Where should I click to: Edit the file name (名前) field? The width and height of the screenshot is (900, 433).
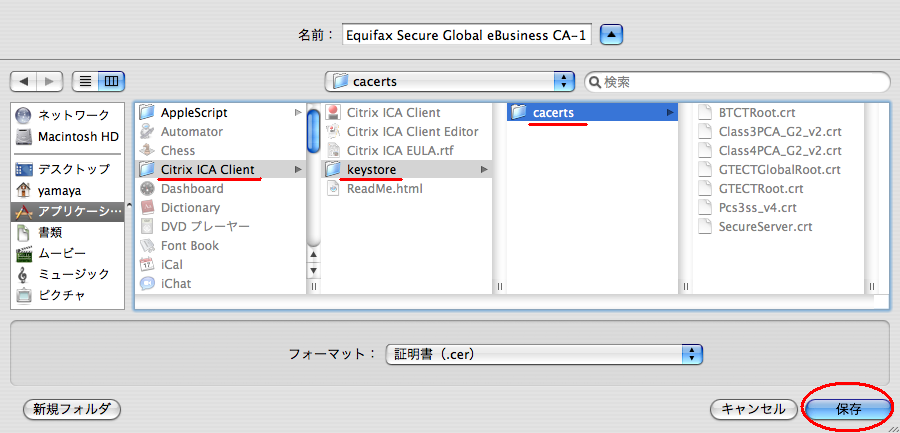tap(467, 35)
